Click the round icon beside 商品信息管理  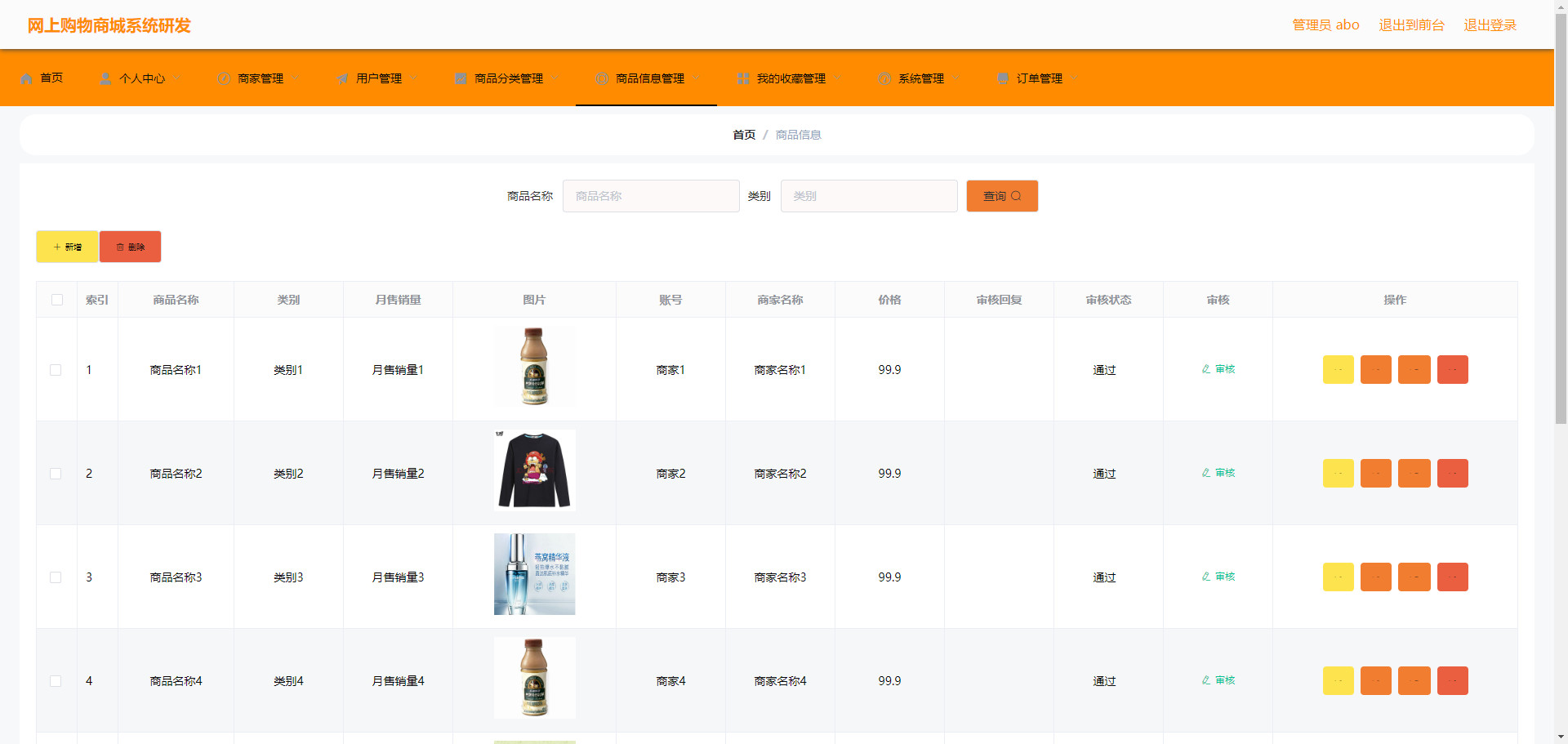pyautogui.click(x=602, y=78)
